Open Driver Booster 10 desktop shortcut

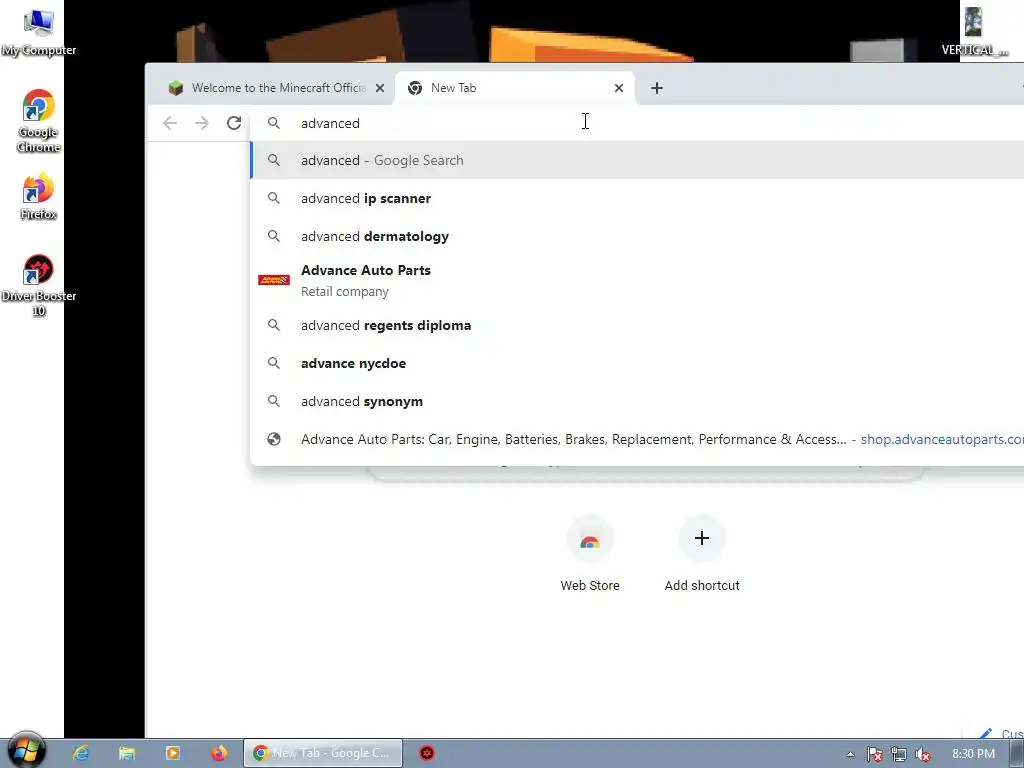point(39,285)
